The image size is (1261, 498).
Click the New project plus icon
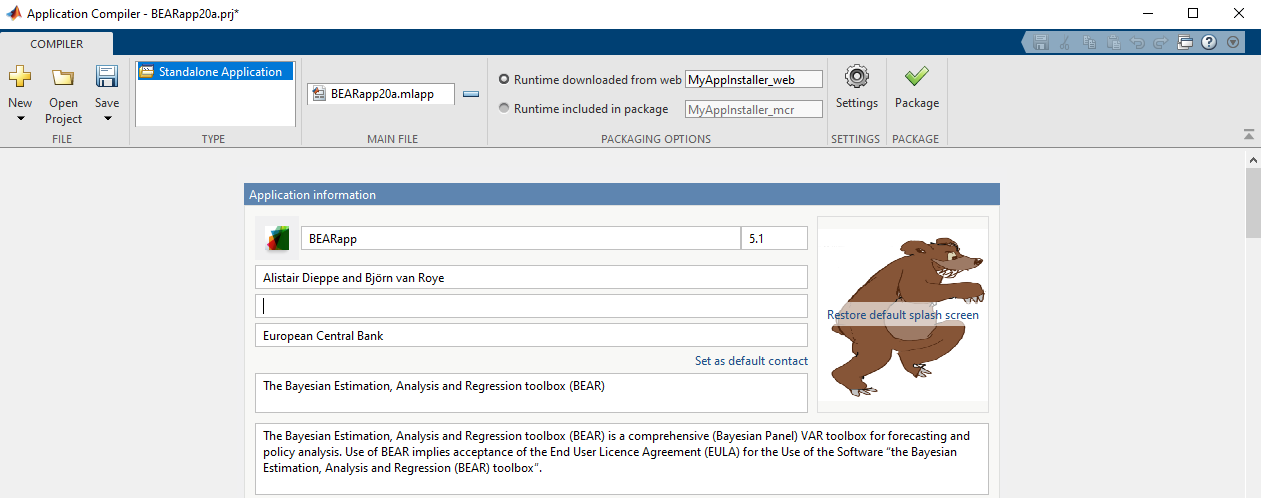pyautogui.click(x=19, y=77)
